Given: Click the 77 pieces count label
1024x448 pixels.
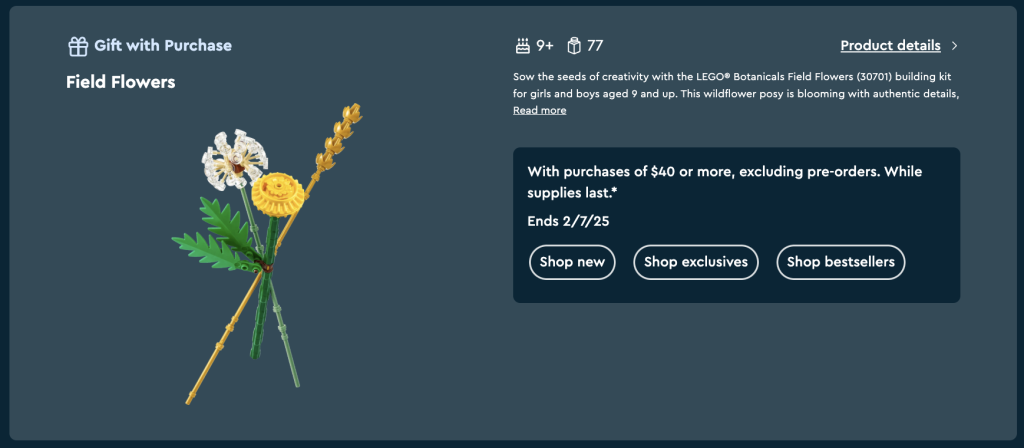Looking at the screenshot, I should coord(595,45).
